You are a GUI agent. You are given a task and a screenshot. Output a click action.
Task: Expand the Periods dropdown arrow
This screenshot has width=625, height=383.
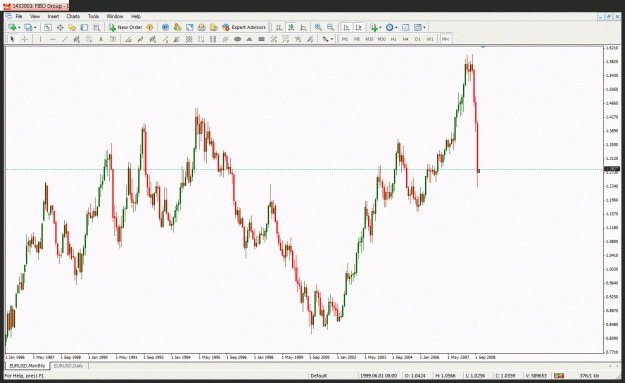pos(396,27)
